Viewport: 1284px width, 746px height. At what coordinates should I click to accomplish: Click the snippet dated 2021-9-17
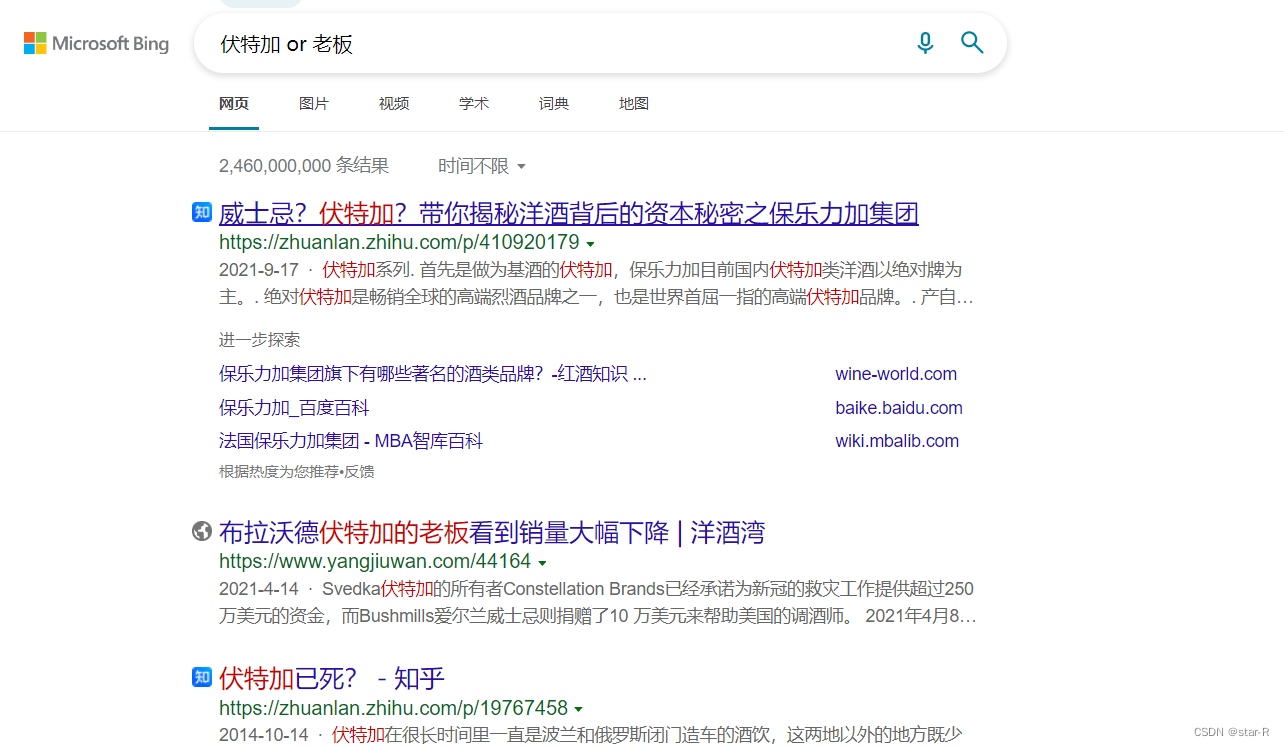(597, 284)
